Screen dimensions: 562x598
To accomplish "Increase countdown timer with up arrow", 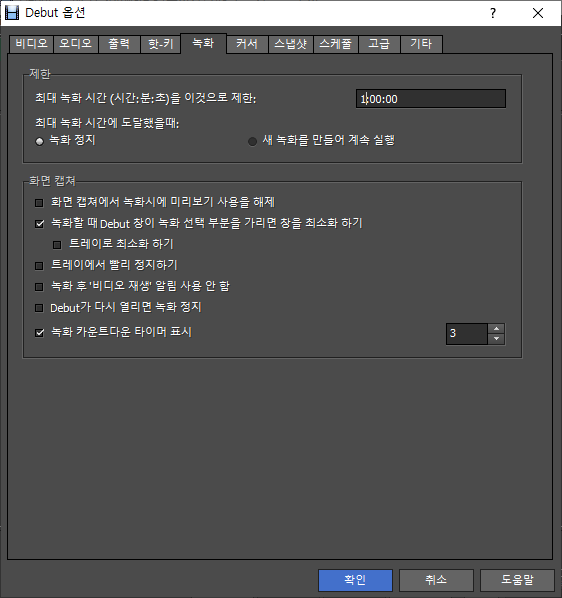I will click(x=496, y=329).
